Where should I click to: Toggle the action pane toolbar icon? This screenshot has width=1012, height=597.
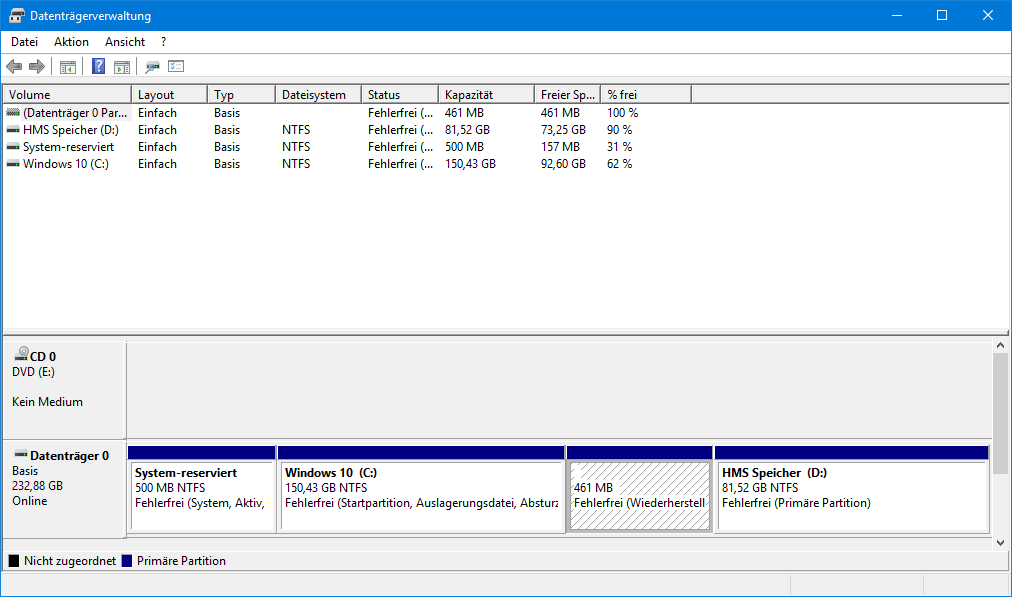coord(121,66)
